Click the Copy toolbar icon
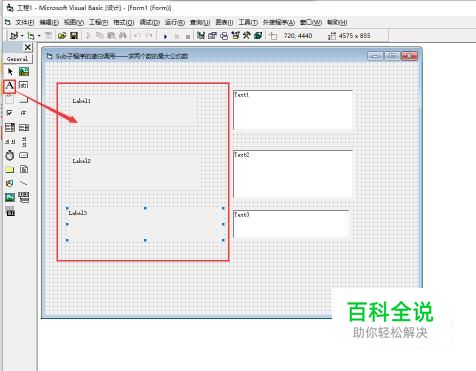This screenshot has height=371, width=476. (99, 35)
